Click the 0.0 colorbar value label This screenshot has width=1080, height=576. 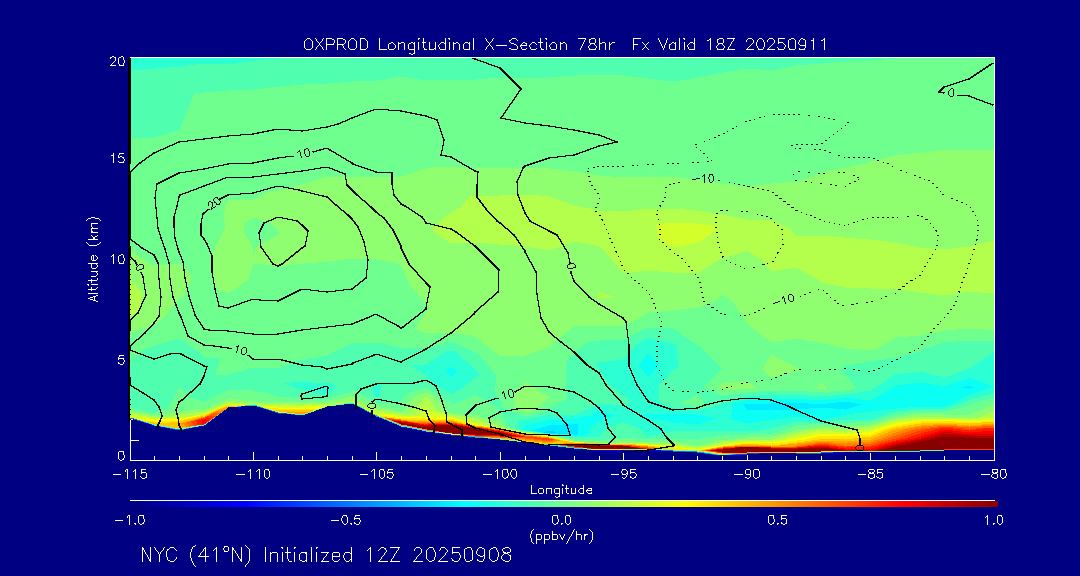click(x=562, y=520)
